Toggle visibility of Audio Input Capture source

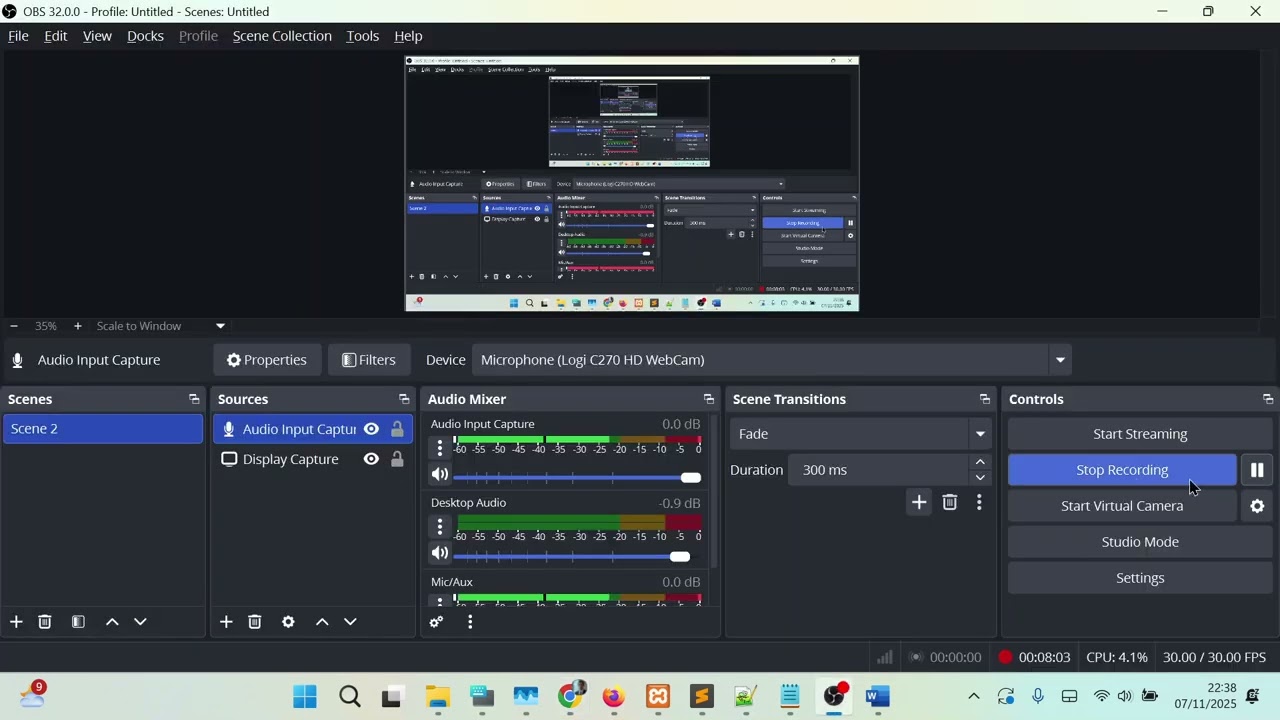point(371,429)
